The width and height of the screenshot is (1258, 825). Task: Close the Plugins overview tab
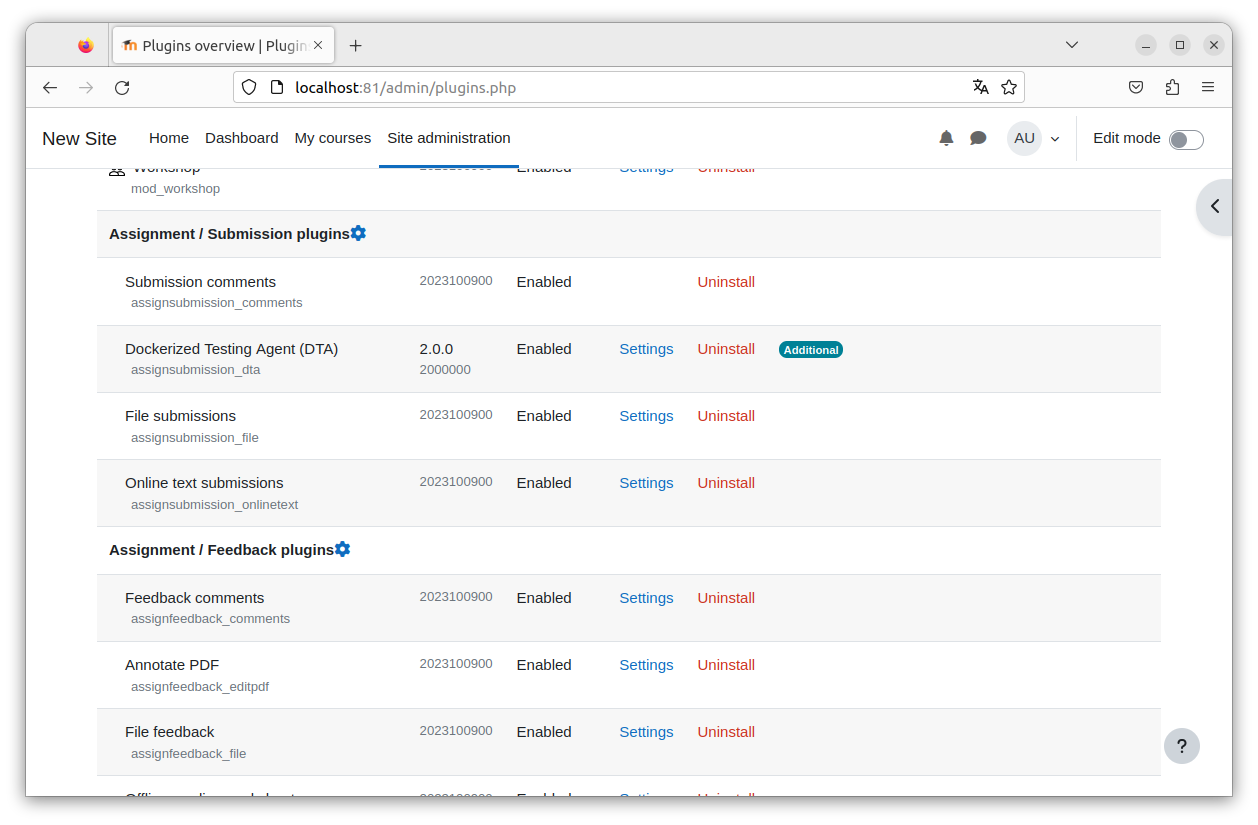point(319,45)
